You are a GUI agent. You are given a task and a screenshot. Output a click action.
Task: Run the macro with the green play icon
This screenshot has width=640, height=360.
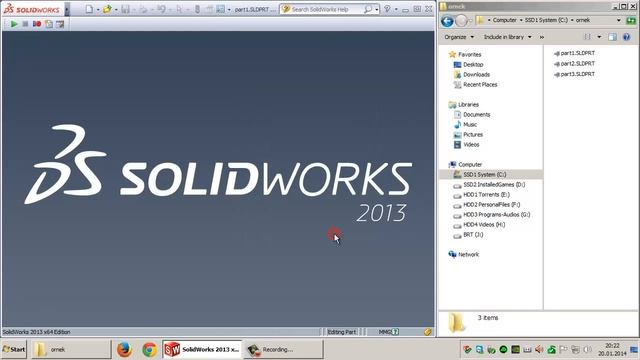[x=14, y=24]
